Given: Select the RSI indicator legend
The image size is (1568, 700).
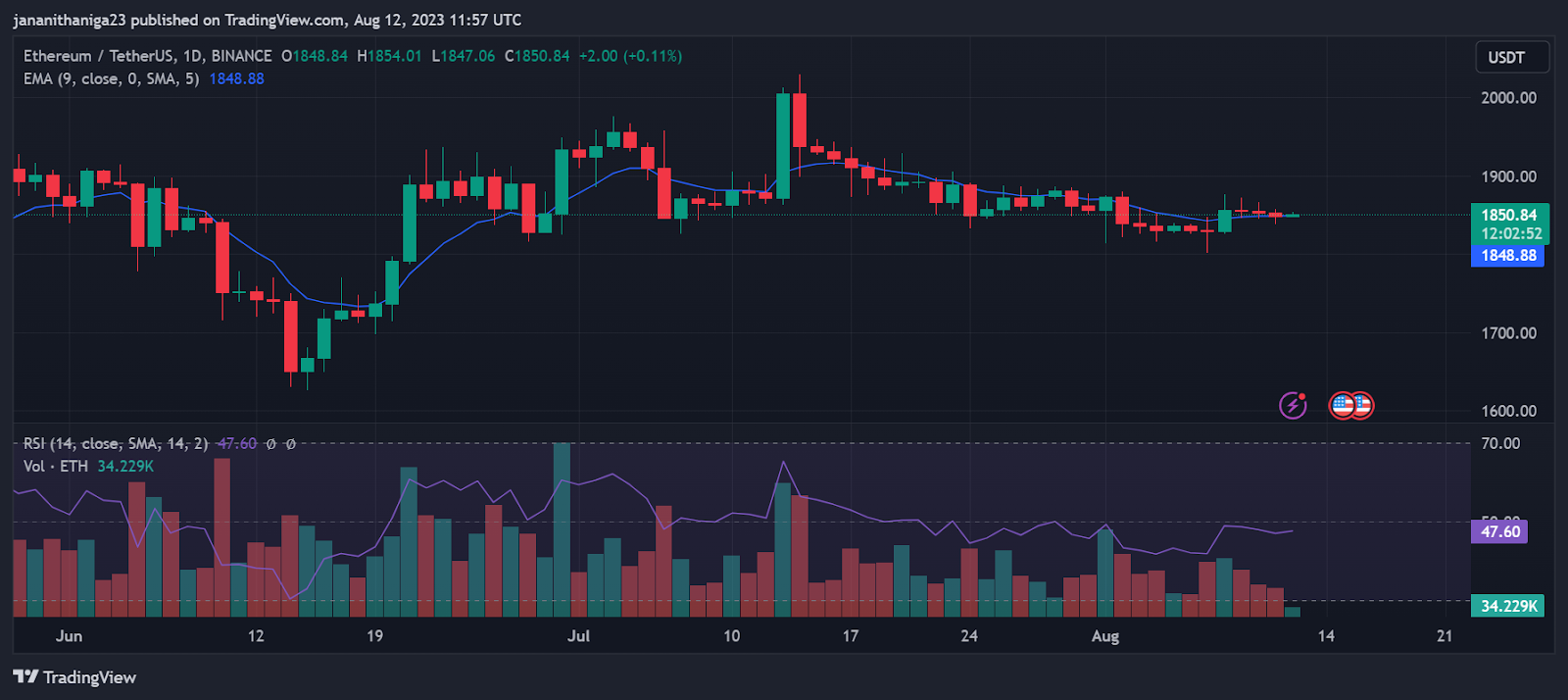Looking at the screenshot, I should pos(116,443).
